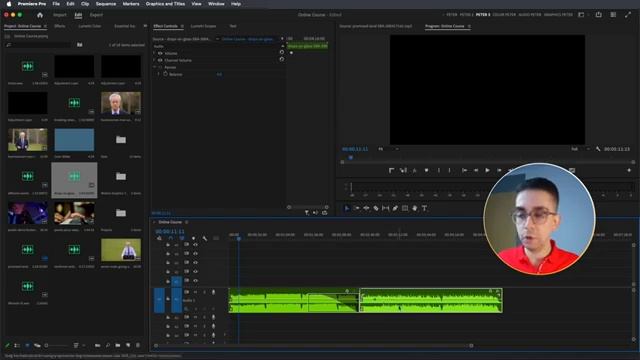Open the File menu
This screenshot has height=360, width=640.
(56, 4)
